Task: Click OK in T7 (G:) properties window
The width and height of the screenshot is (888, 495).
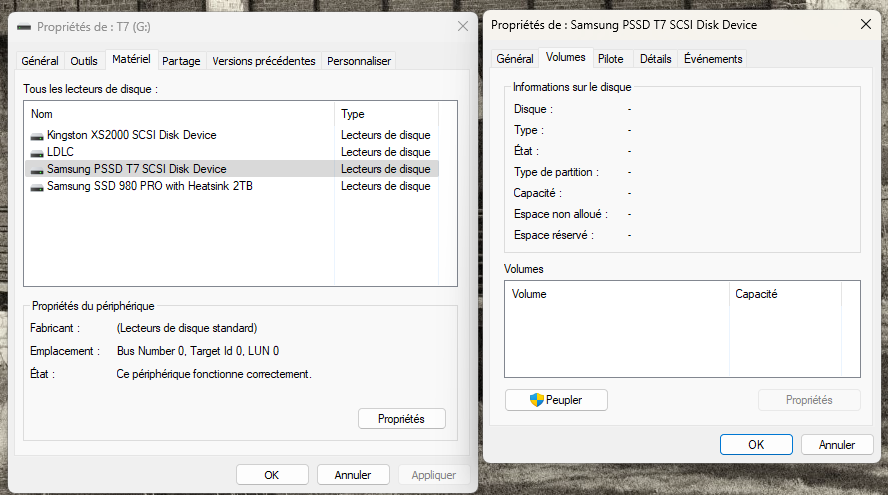Action: [272, 475]
